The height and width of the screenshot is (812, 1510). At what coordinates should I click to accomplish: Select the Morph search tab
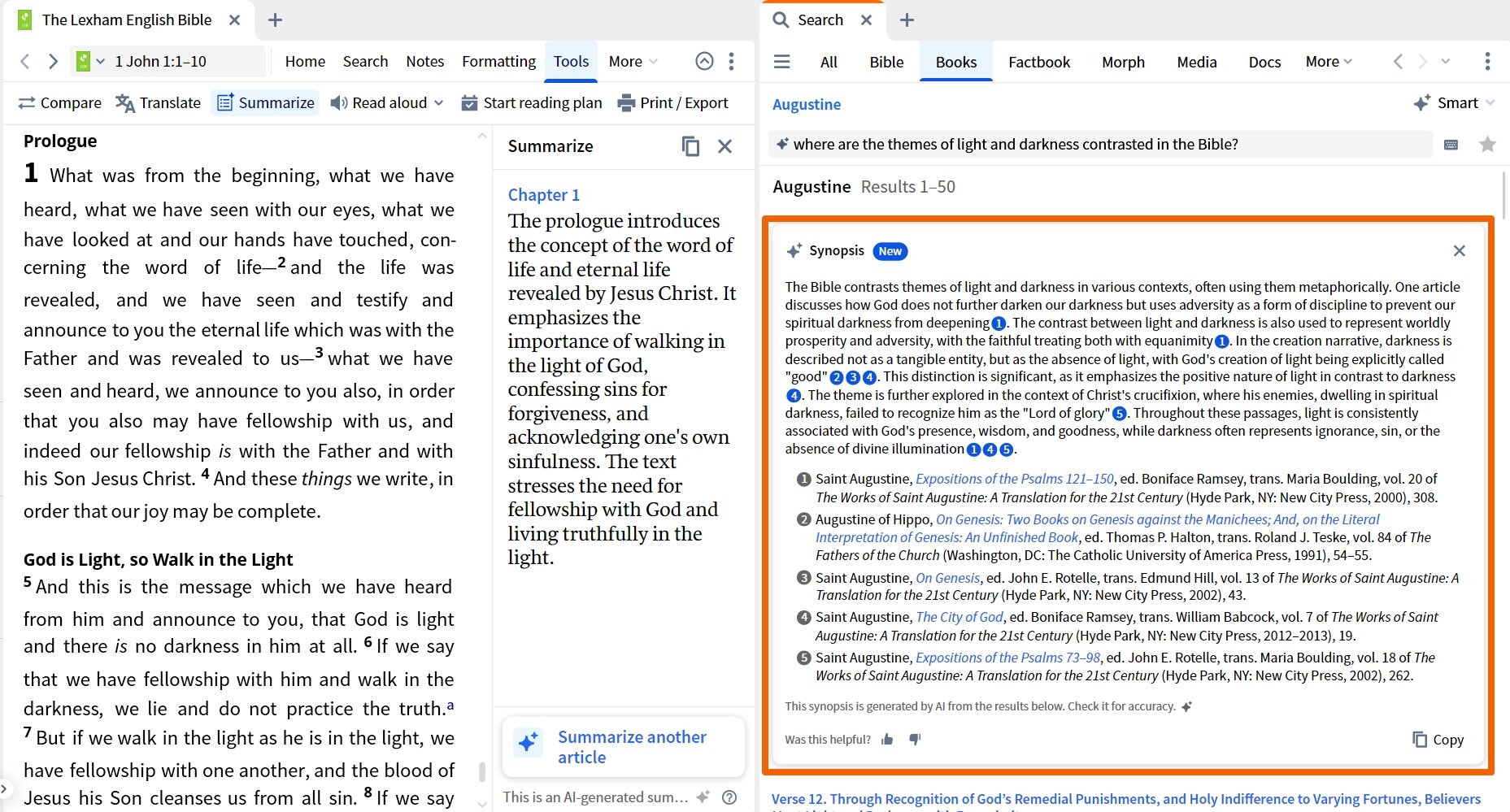point(1123,62)
